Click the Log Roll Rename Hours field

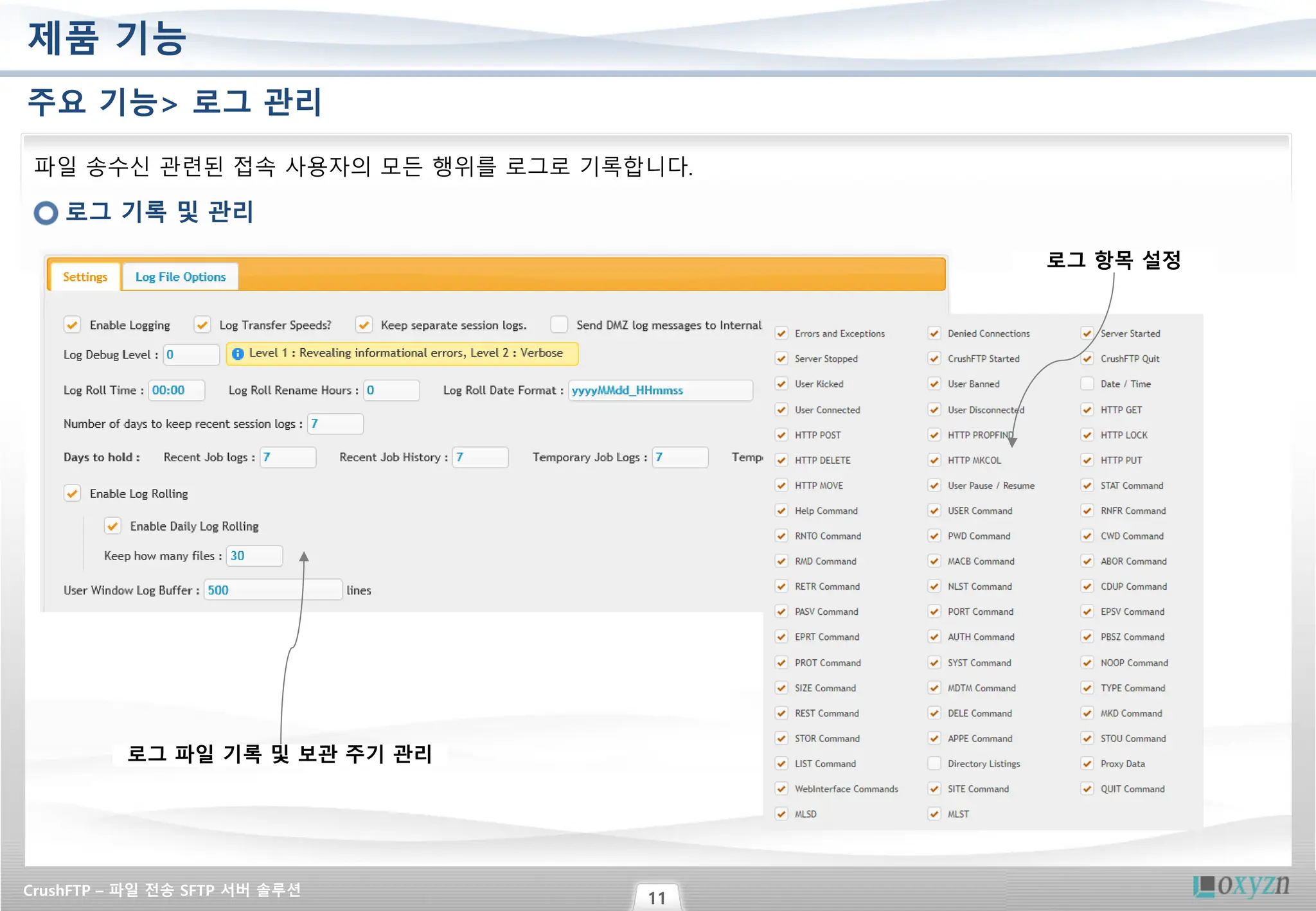tap(392, 390)
